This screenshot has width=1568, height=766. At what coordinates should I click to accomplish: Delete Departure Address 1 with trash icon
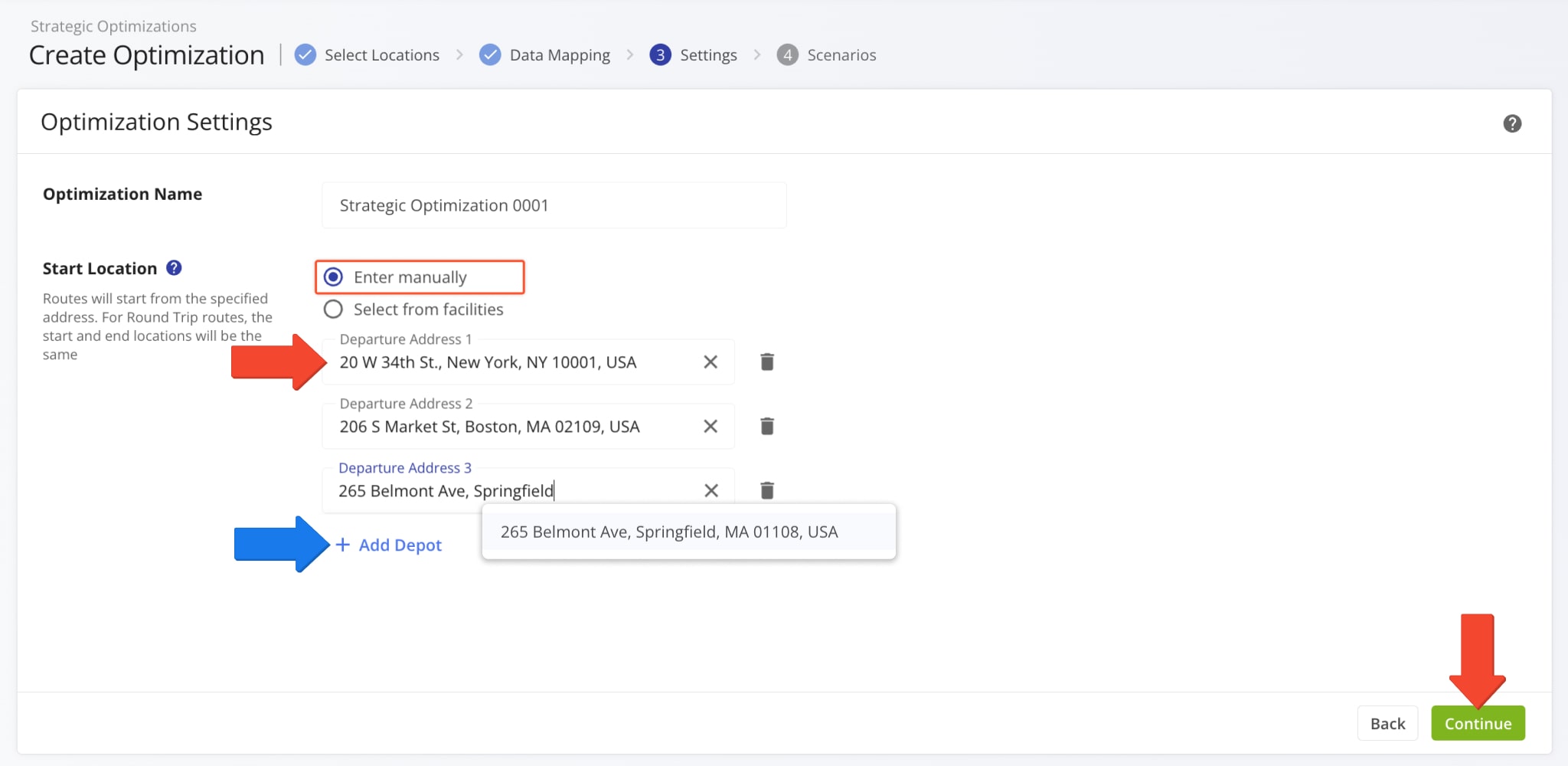coord(766,362)
